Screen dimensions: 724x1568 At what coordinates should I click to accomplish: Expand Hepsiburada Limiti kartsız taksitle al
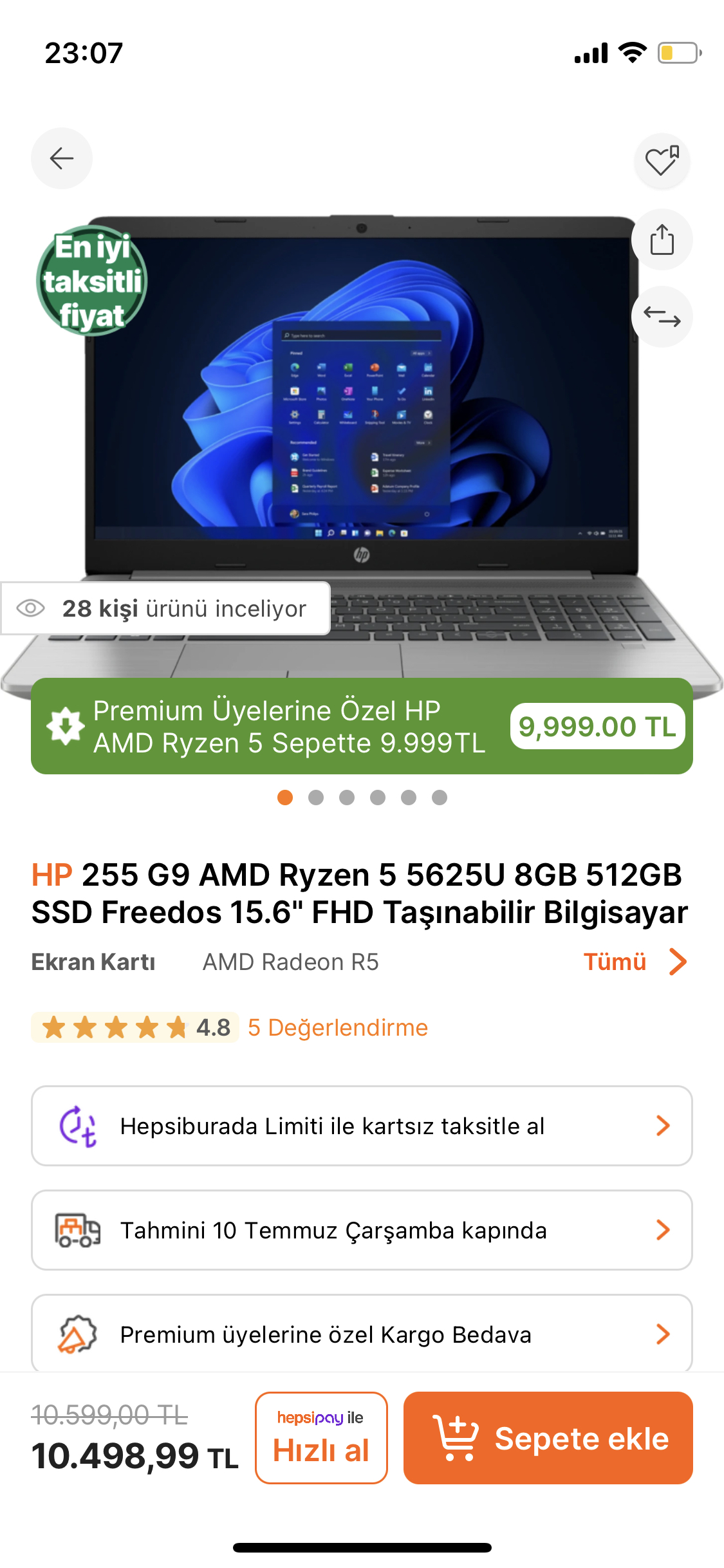click(x=362, y=1126)
